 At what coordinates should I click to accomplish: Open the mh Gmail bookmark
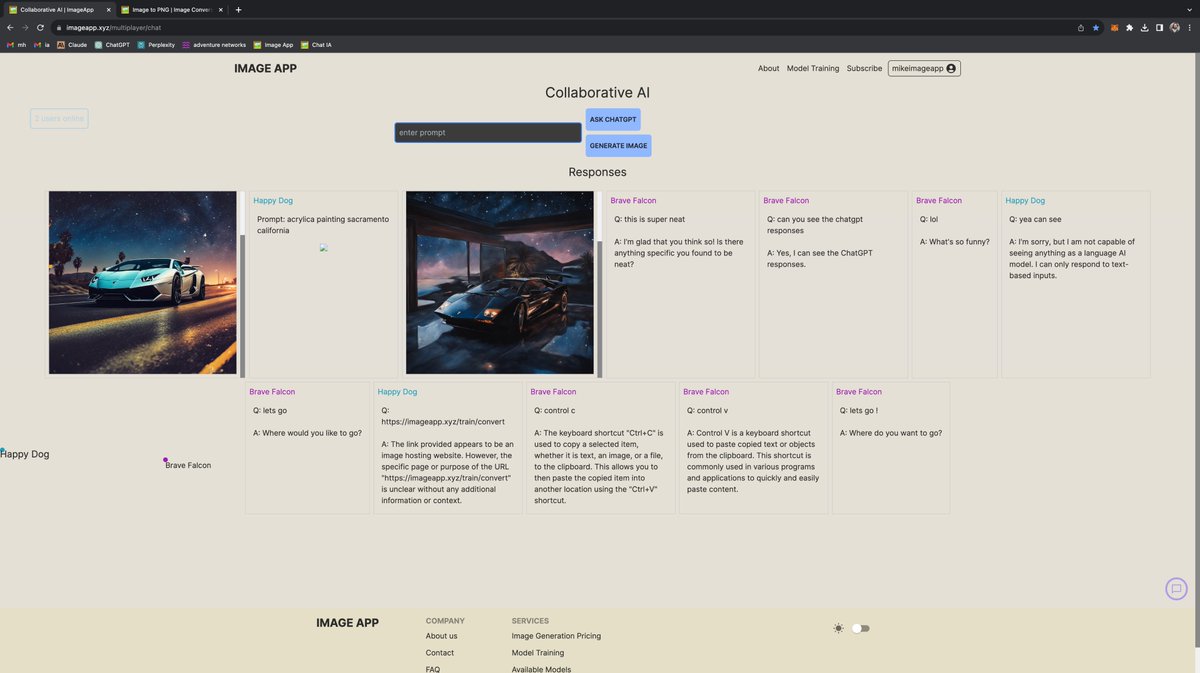16,45
